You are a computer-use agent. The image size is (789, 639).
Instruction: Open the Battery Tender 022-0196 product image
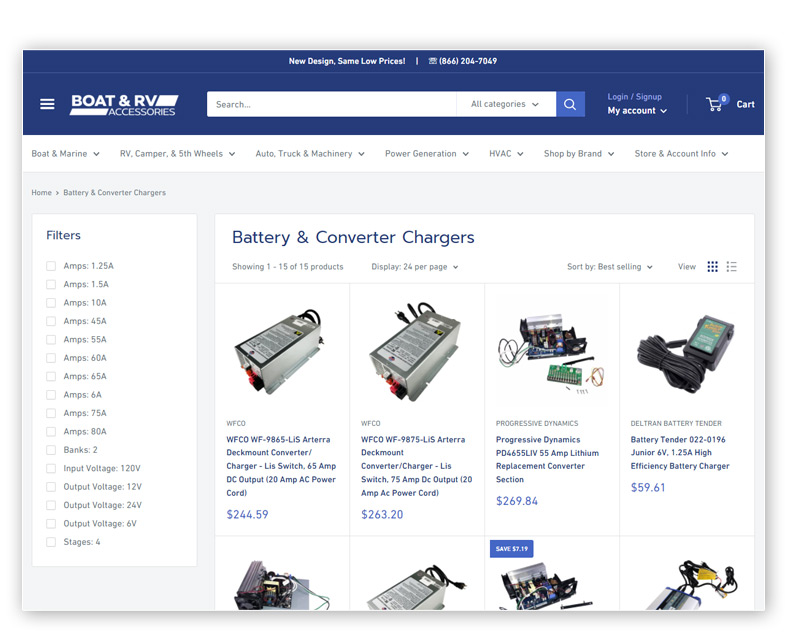point(686,352)
